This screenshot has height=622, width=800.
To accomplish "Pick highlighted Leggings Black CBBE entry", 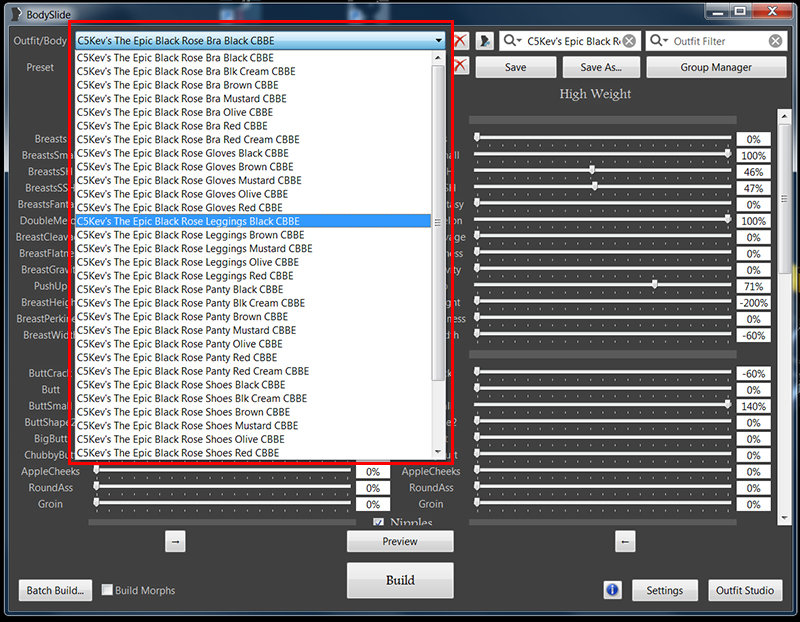I will 253,221.
